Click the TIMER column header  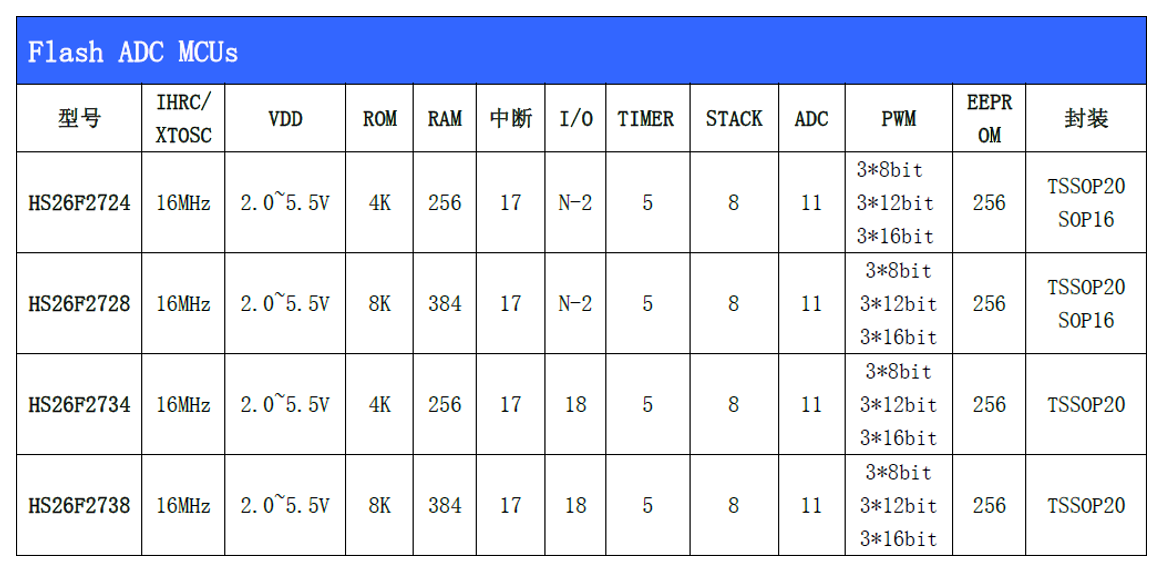point(646,119)
